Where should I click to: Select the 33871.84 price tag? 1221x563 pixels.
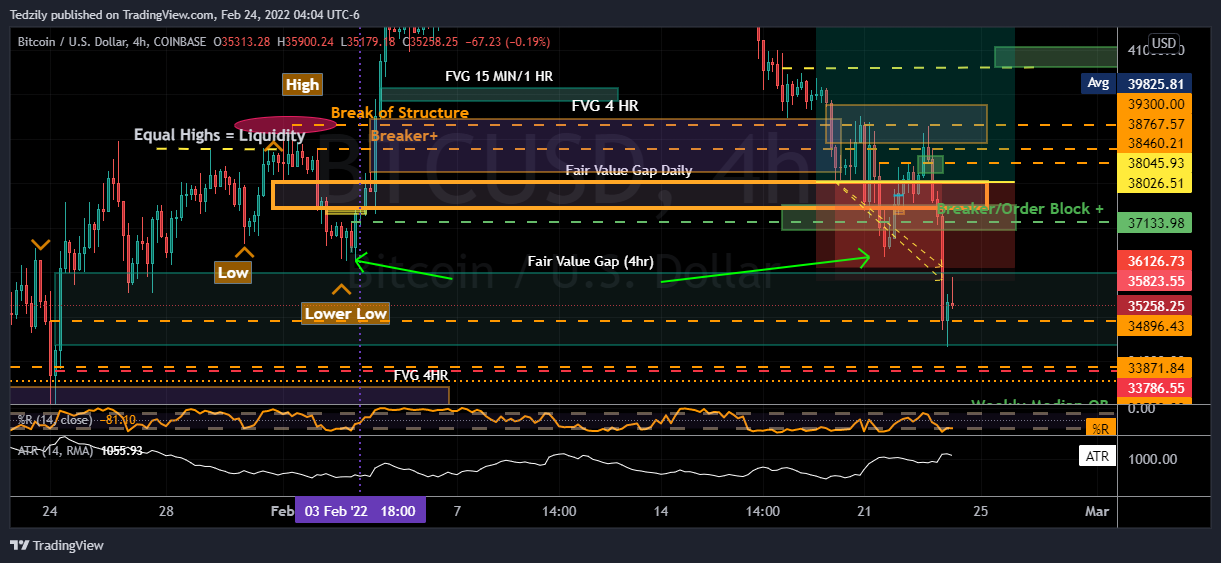coord(1156,368)
